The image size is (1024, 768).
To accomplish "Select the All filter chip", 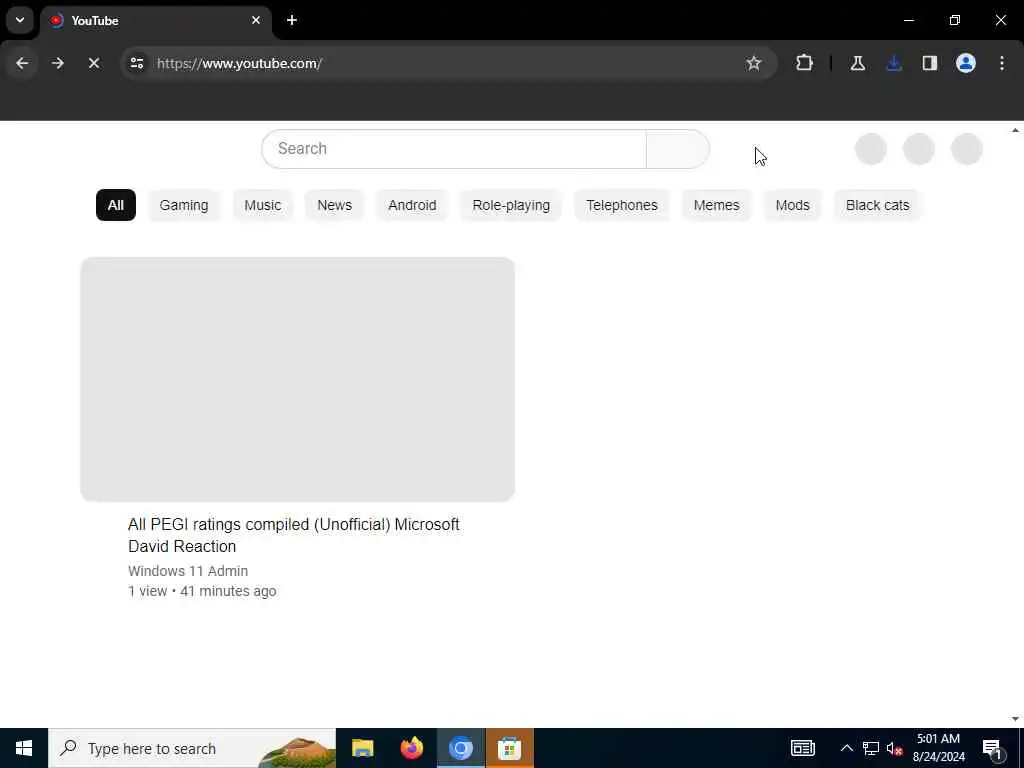I will click(116, 205).
